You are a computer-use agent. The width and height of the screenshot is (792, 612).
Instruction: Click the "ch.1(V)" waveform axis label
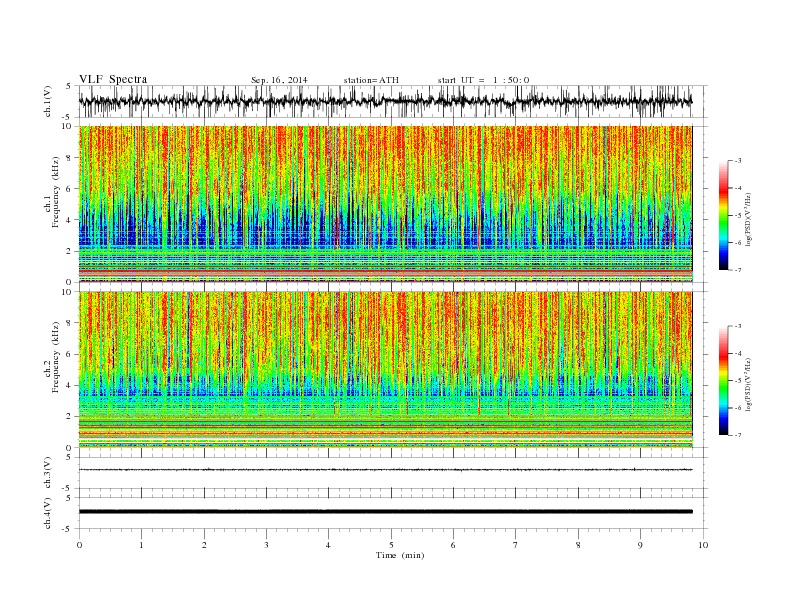(48, 101)
